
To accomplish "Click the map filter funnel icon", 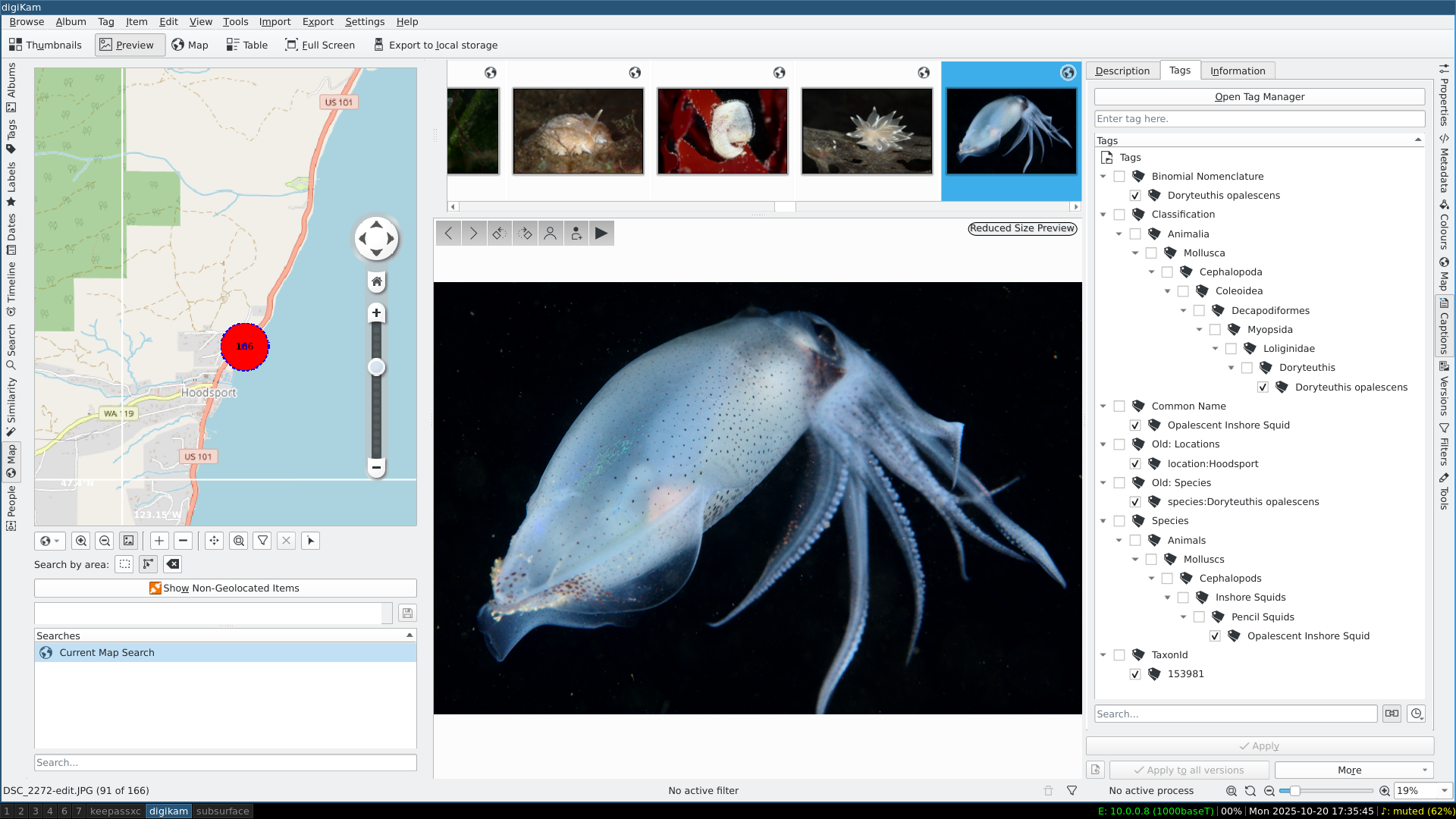I will [x=262, y=541].
